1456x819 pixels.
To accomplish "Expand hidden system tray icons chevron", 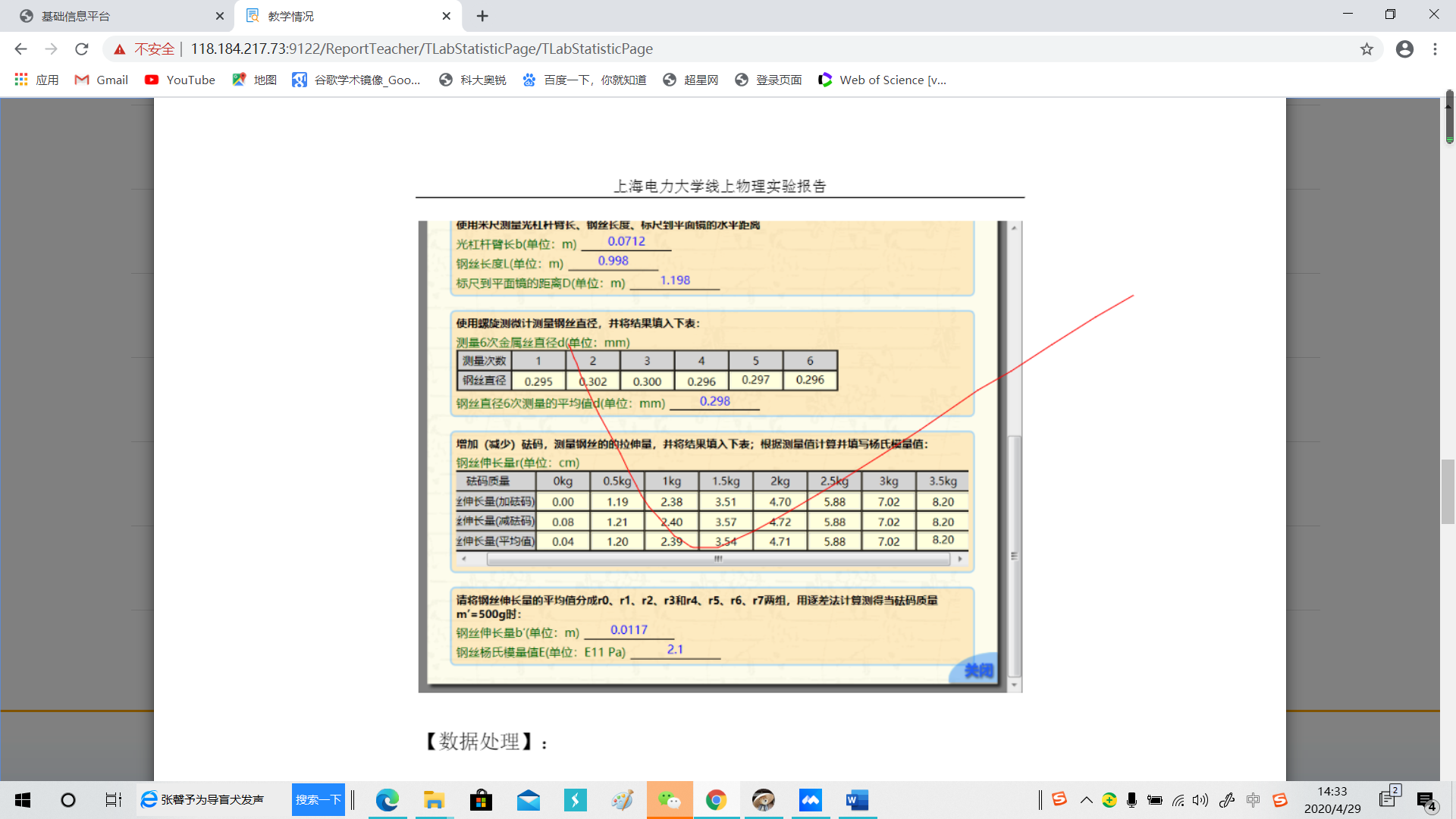I will (x=1086, y=800).
